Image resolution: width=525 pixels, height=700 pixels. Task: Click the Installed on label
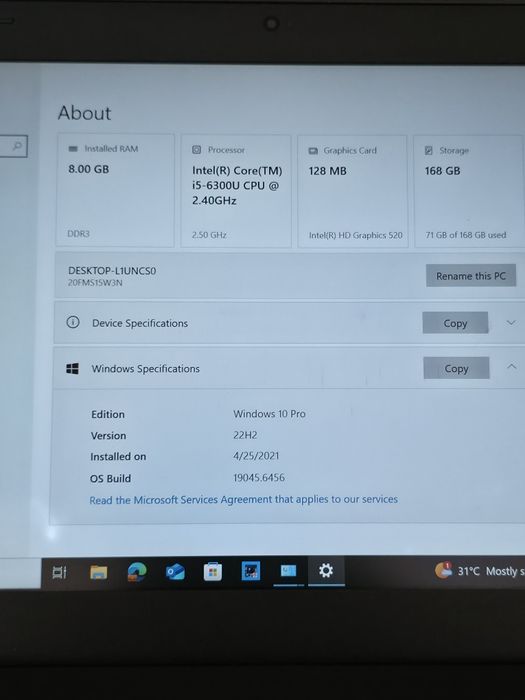click(118, 457)
